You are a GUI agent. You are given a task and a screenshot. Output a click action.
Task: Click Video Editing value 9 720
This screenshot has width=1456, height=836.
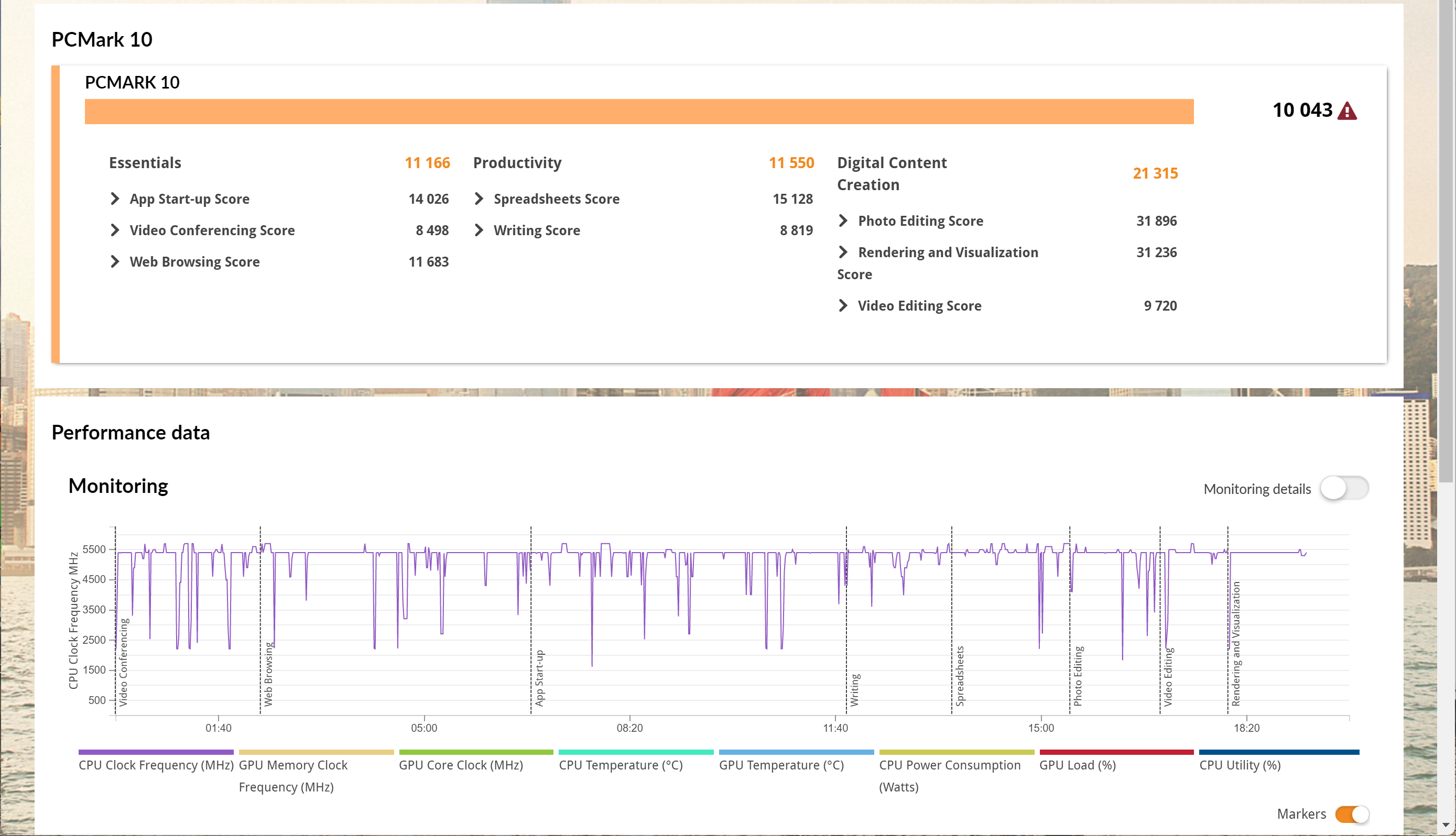tap(1160, 305)
